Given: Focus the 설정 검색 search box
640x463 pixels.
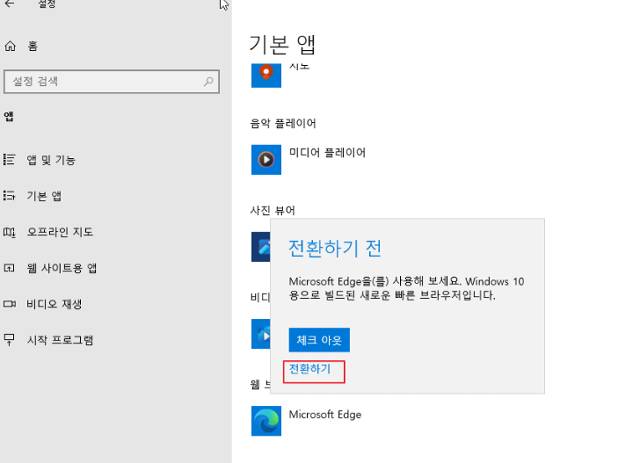Looking at the screenshot, I should tap(111, 82).
